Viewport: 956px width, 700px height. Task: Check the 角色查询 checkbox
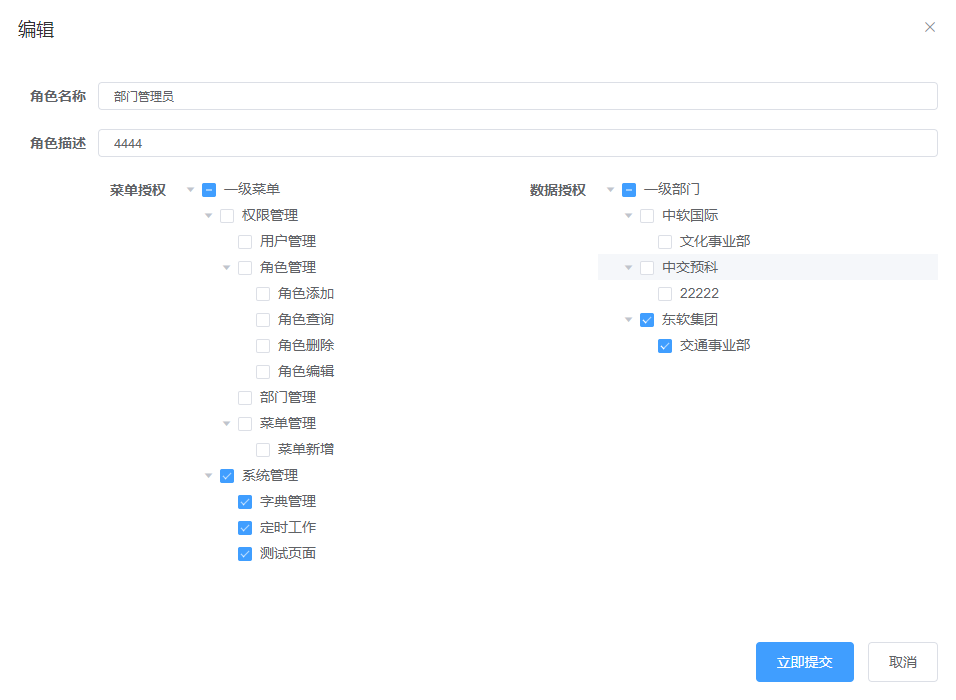click(263, 319)
